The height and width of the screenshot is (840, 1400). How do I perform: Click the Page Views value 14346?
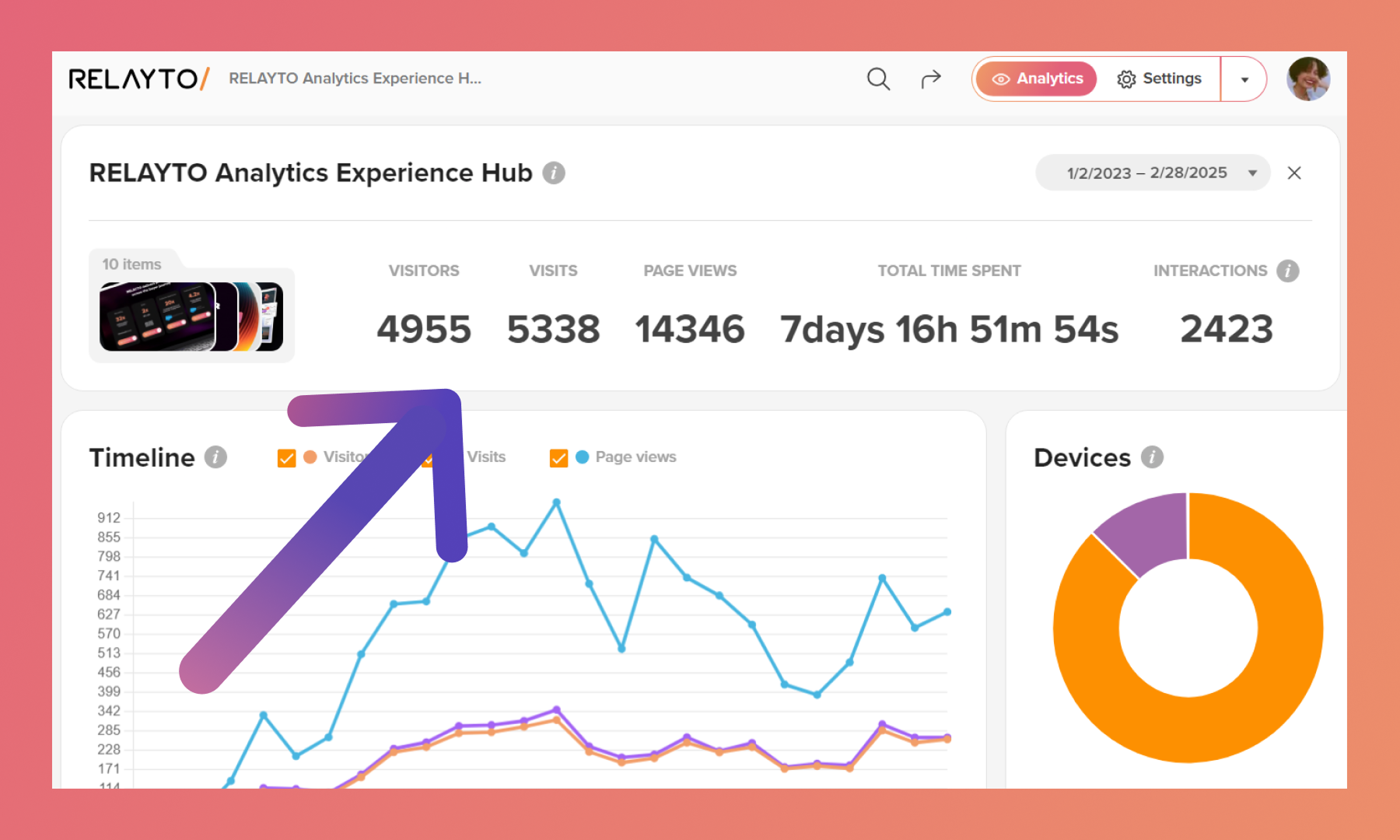click(x=690, y=329)
